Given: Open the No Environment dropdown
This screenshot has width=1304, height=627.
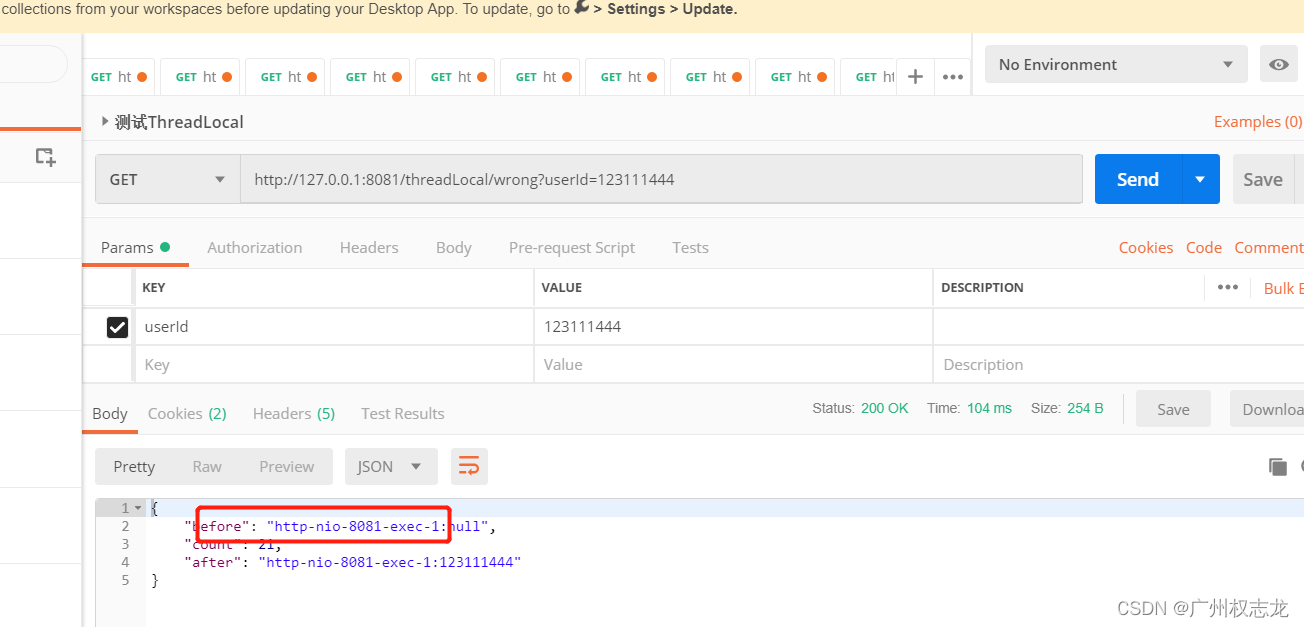Looking at the screenshot, I should [1114, 64].
